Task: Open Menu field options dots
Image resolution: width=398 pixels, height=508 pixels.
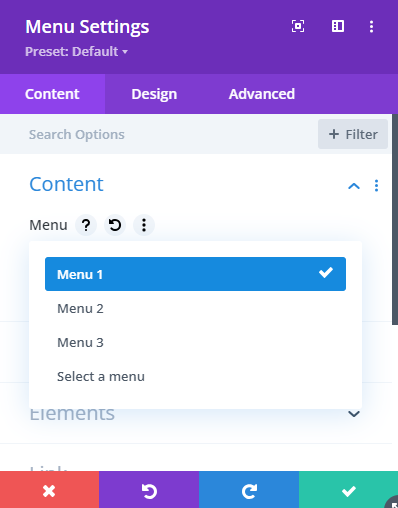Action: 144,225
